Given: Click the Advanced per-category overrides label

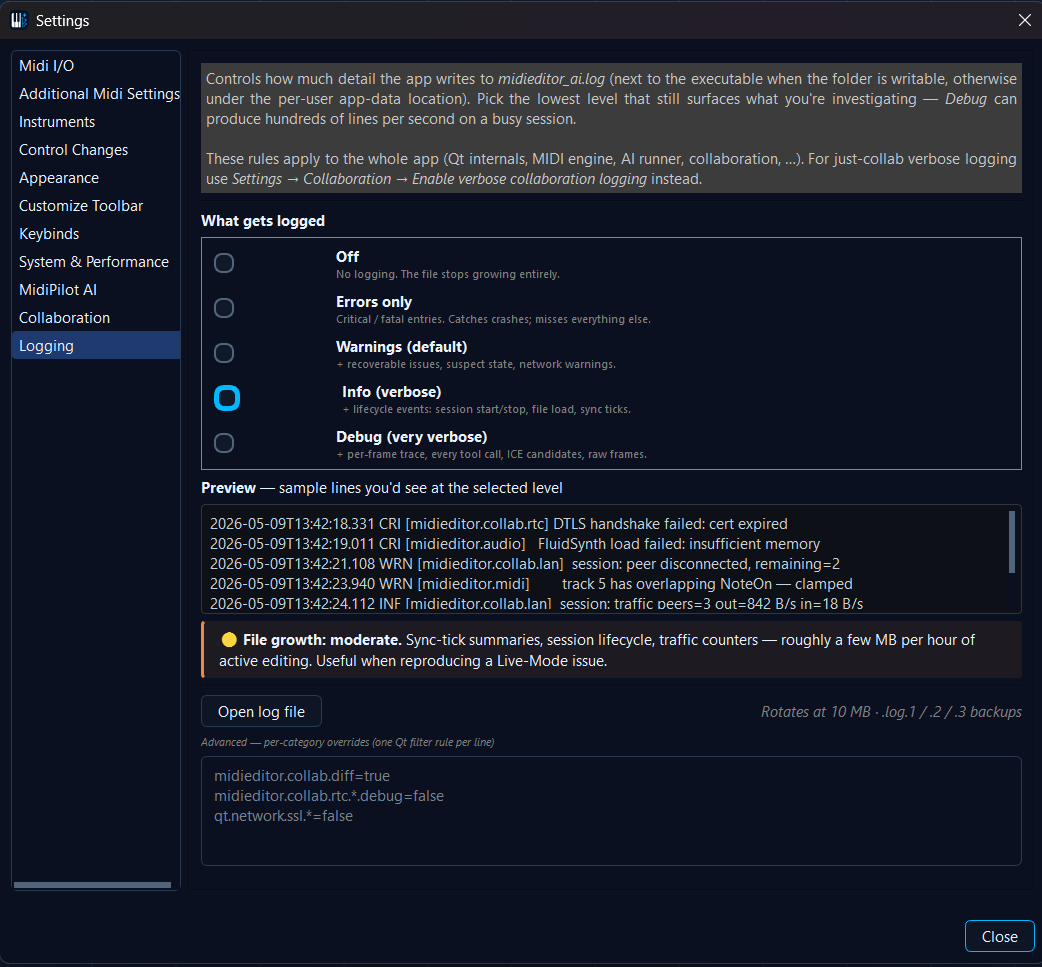Looking at the screenshot, I should pos(348,742).
